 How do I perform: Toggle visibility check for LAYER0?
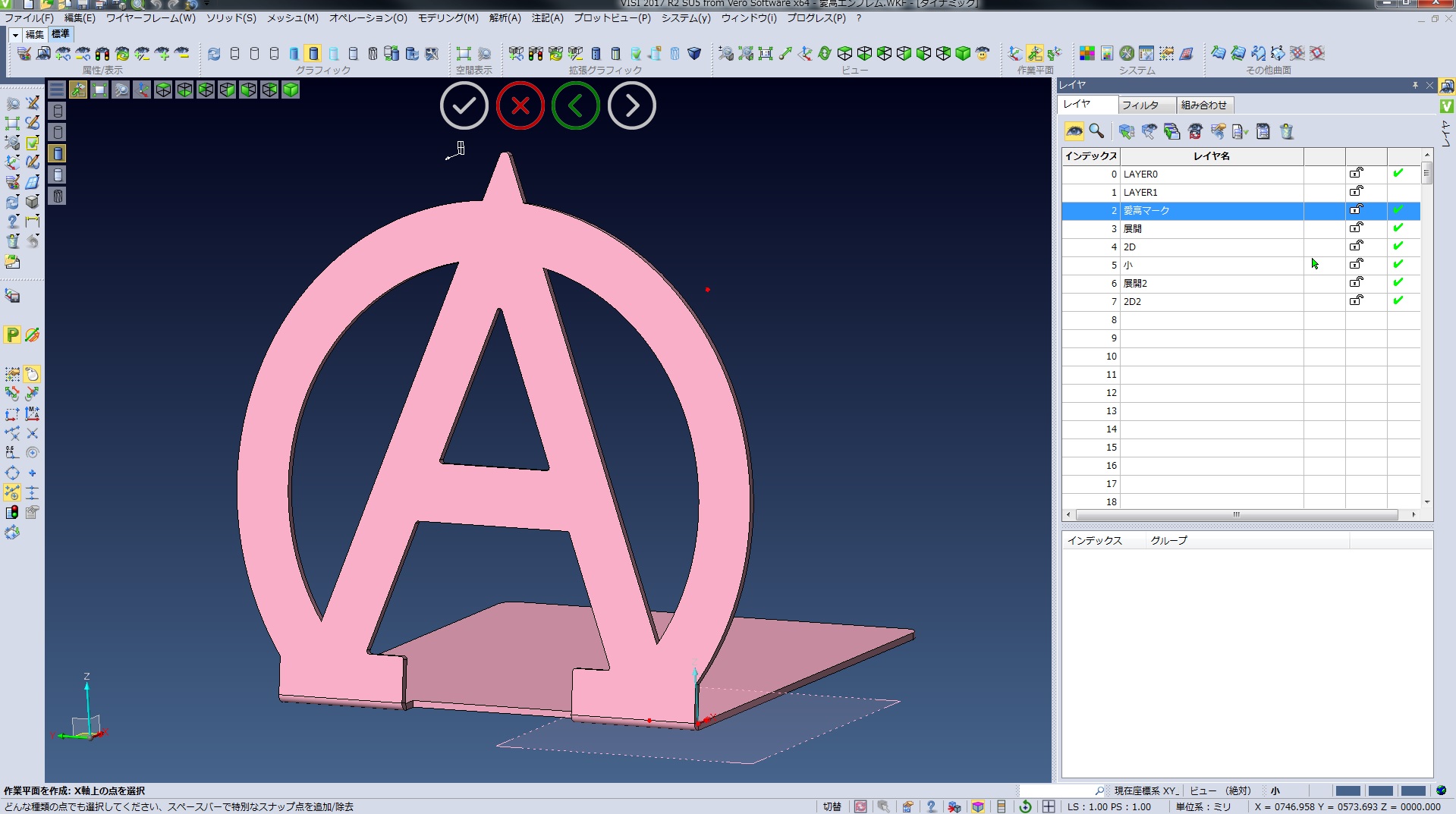click(1398, 174)
